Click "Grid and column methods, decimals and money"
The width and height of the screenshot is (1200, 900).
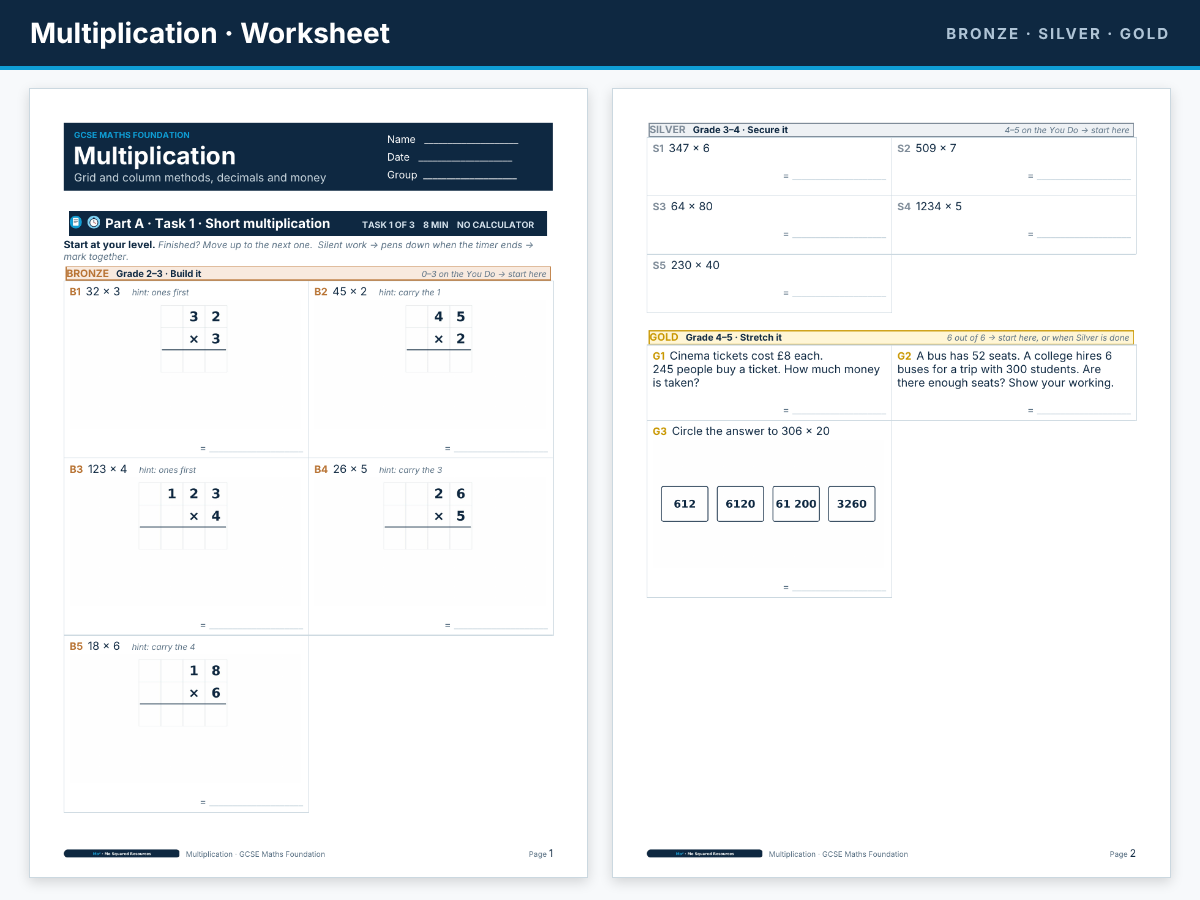click(200, 178)
